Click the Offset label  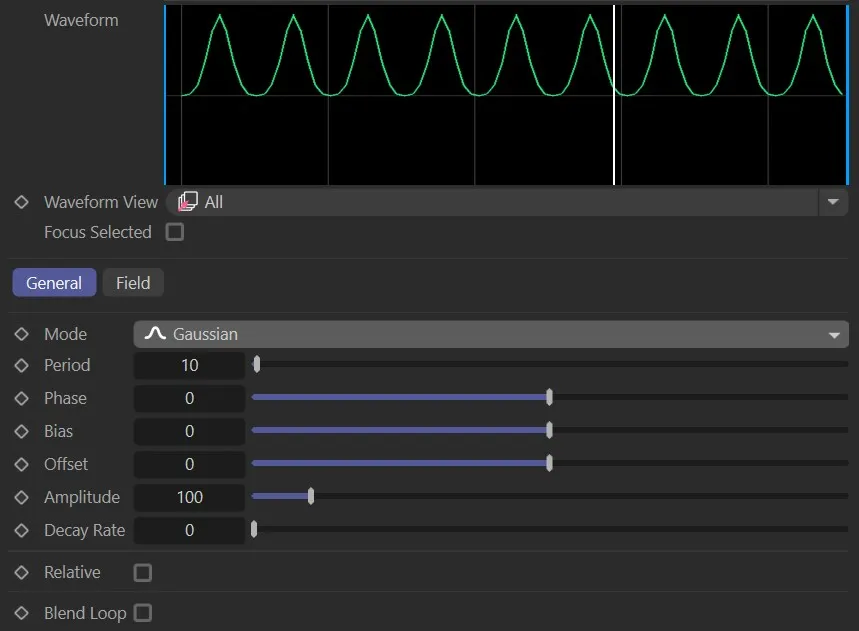(66, 464)
